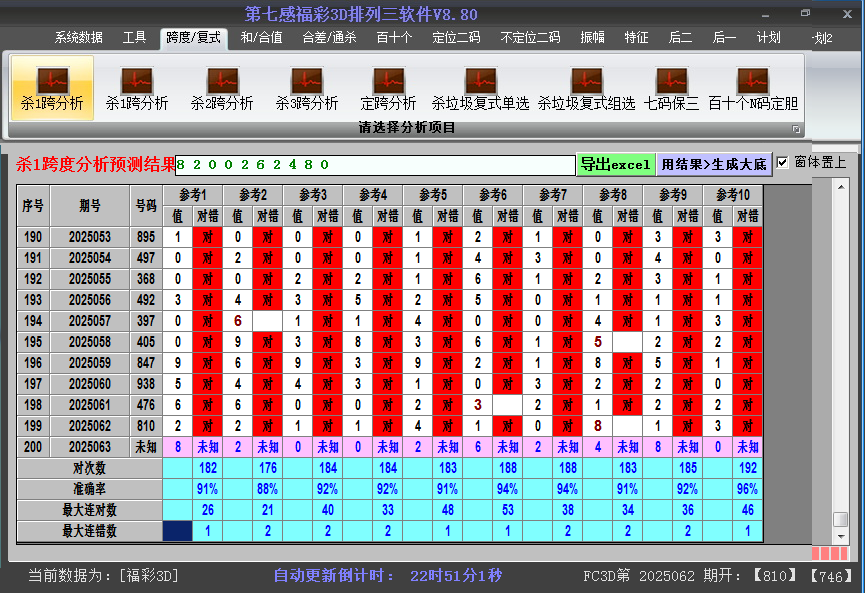
Task: Open the 工具 menu tab
Action: point(134,38)
